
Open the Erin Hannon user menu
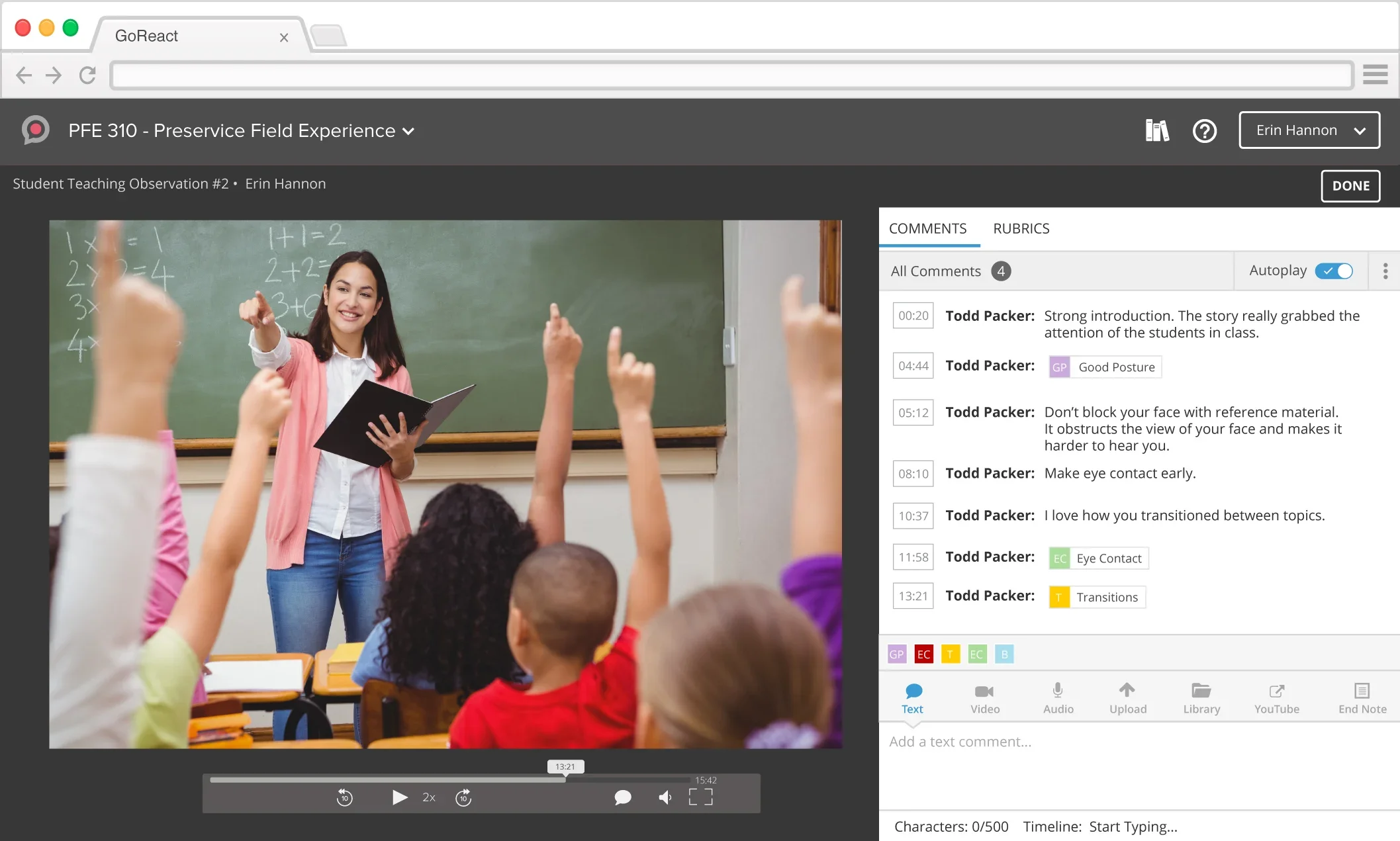pos(1309,130)
